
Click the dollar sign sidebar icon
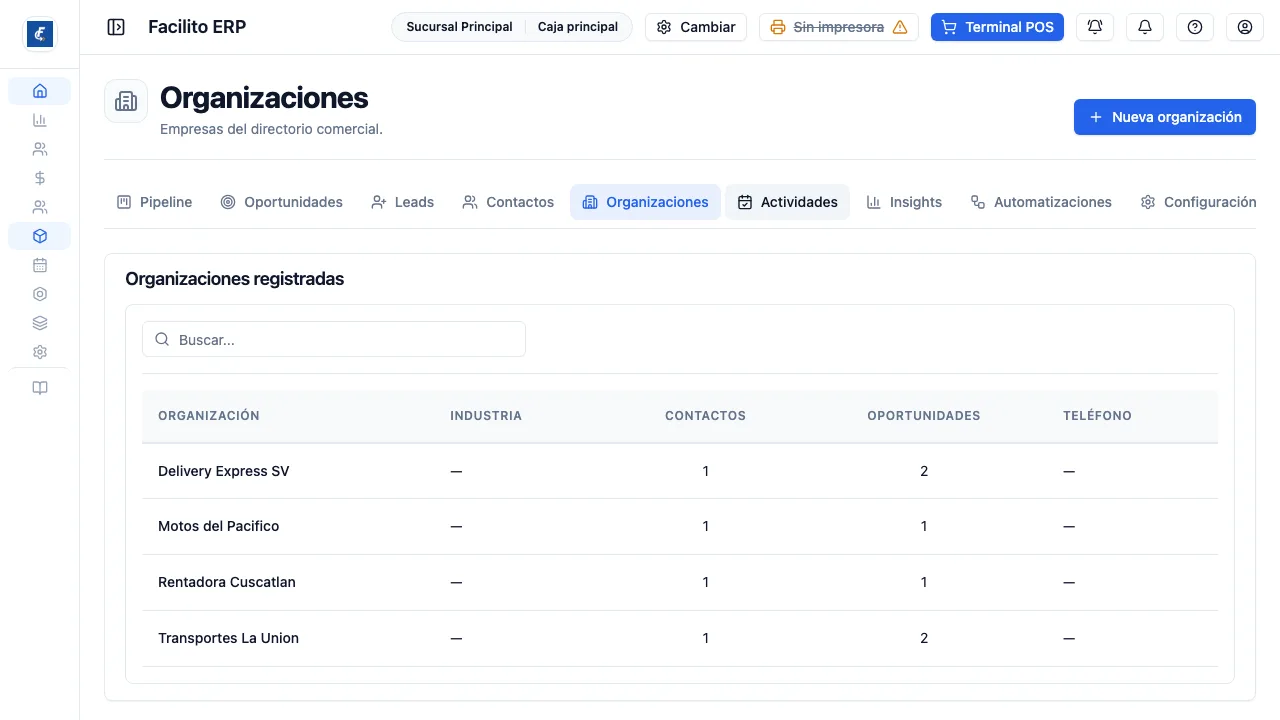click(x=40, y=178)
